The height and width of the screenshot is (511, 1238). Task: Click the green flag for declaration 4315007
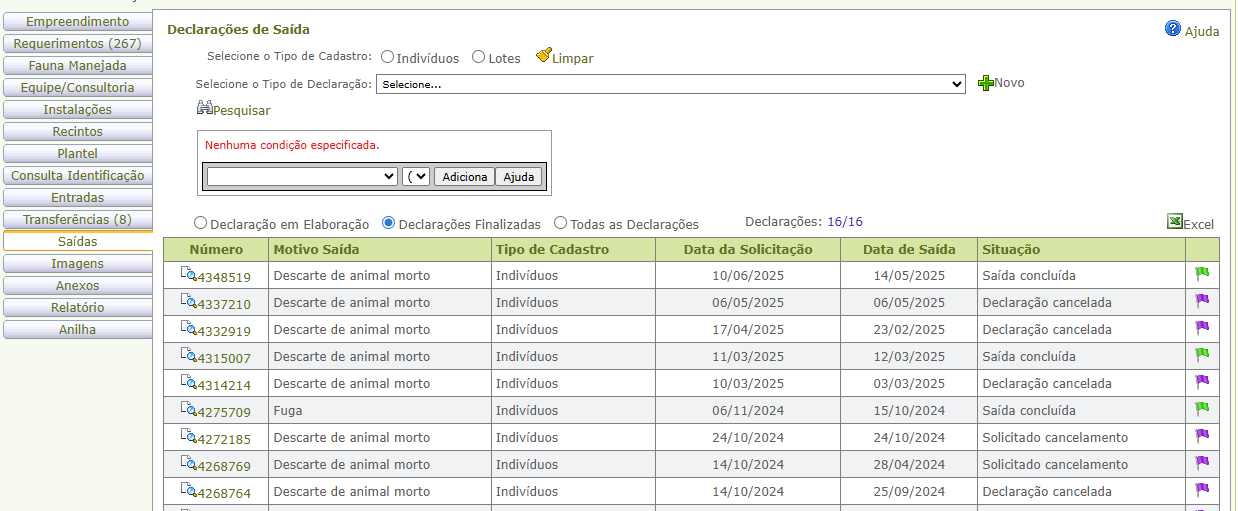(x=1202, y=355)
